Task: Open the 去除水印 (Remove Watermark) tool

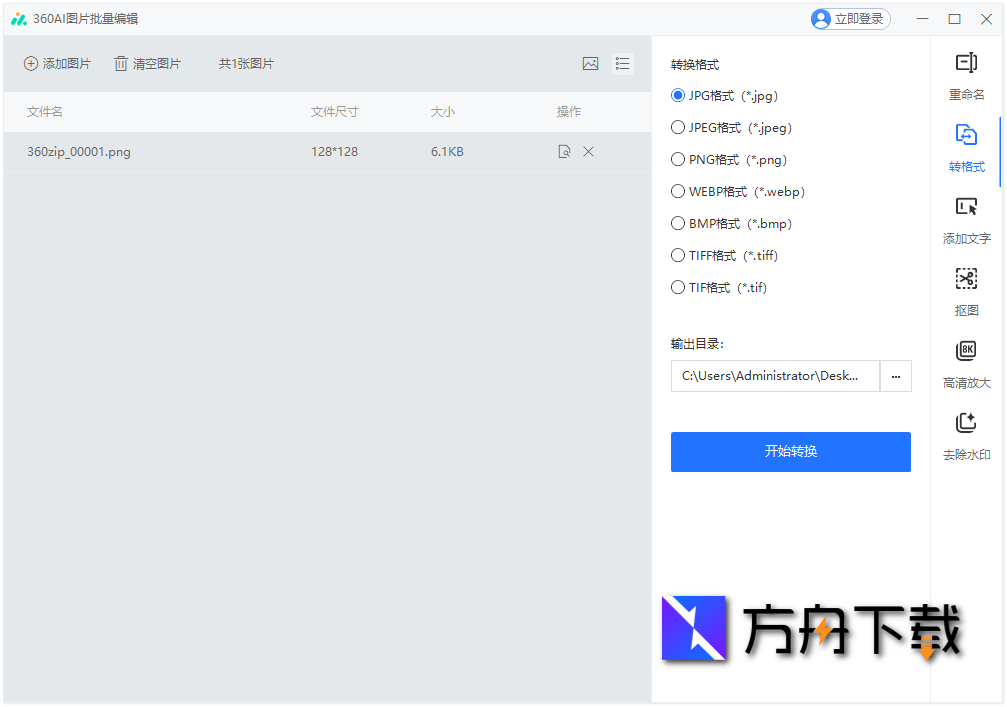Action: tap(966, 435)
